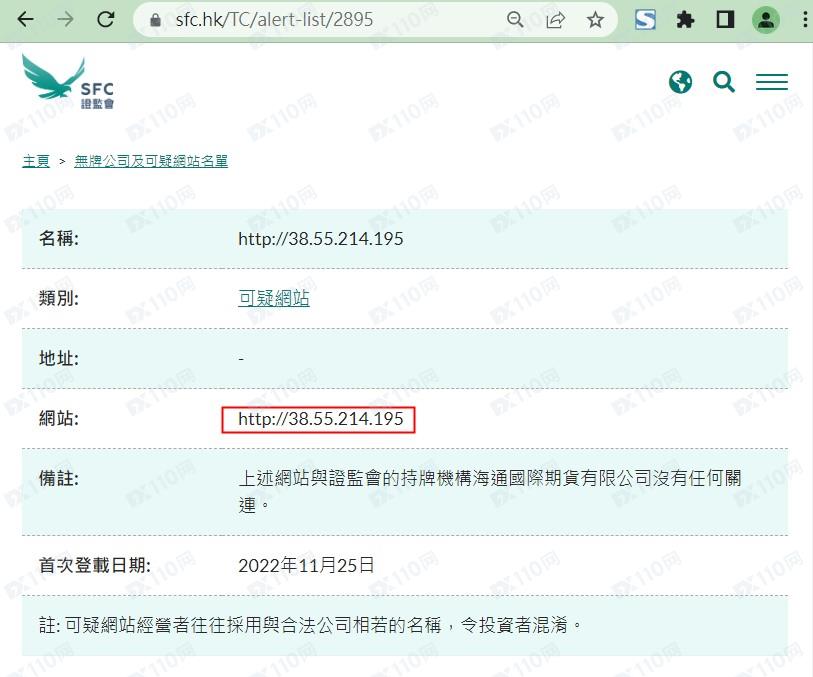Open the Chrome profile avatar
This screenshot has height=677, width=813.
click(766, 20)
